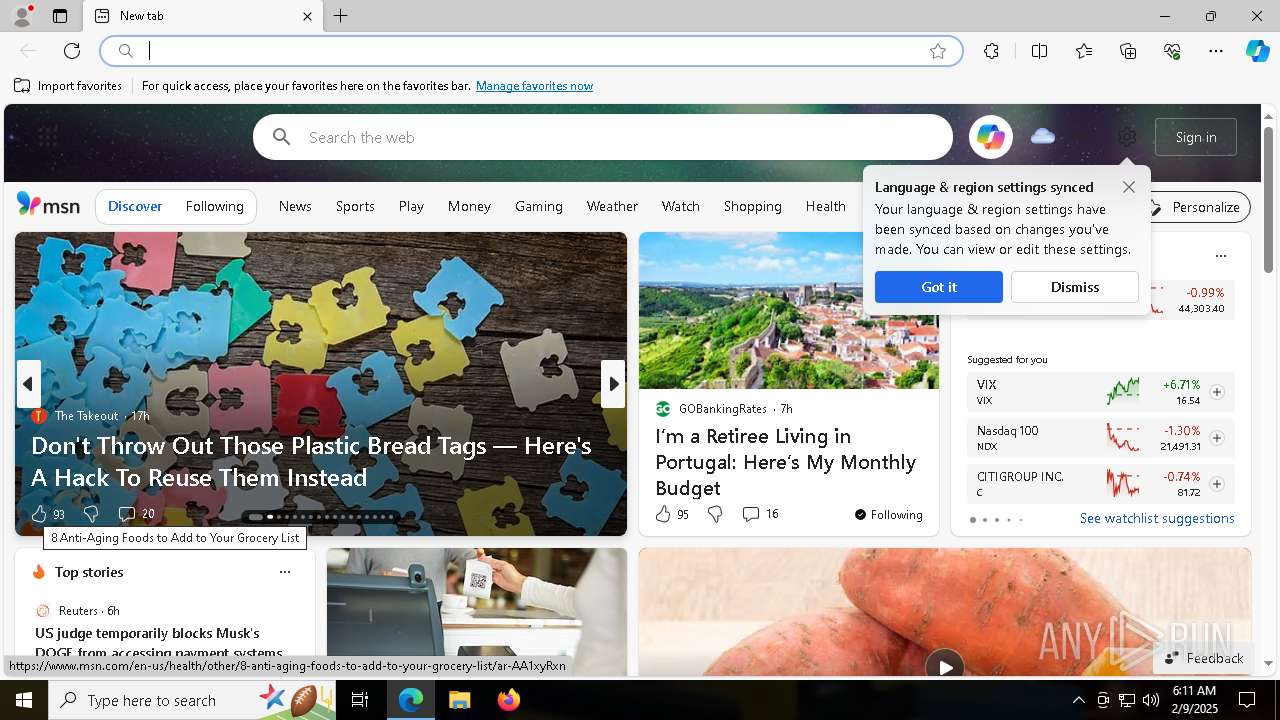The width and height of the screenshot is (1280, 720).
Task: Open the Extensions icon
Action: click(991, 51)
